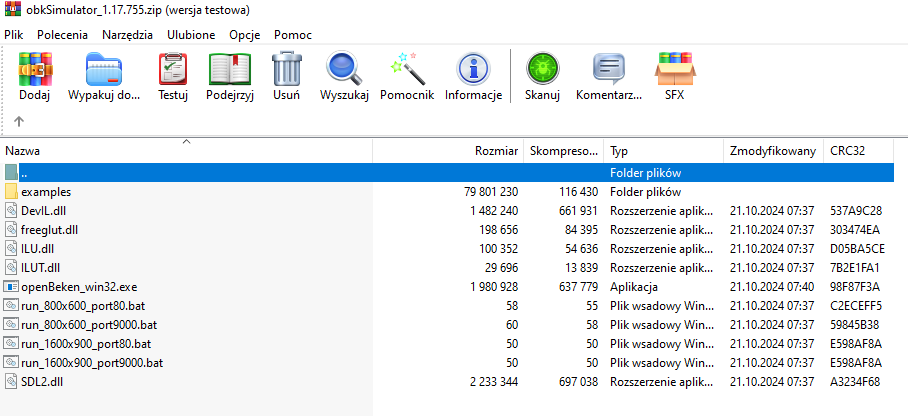Click the Wypakuj do... extract icon
908x416 pixels.
click(104, 68)
